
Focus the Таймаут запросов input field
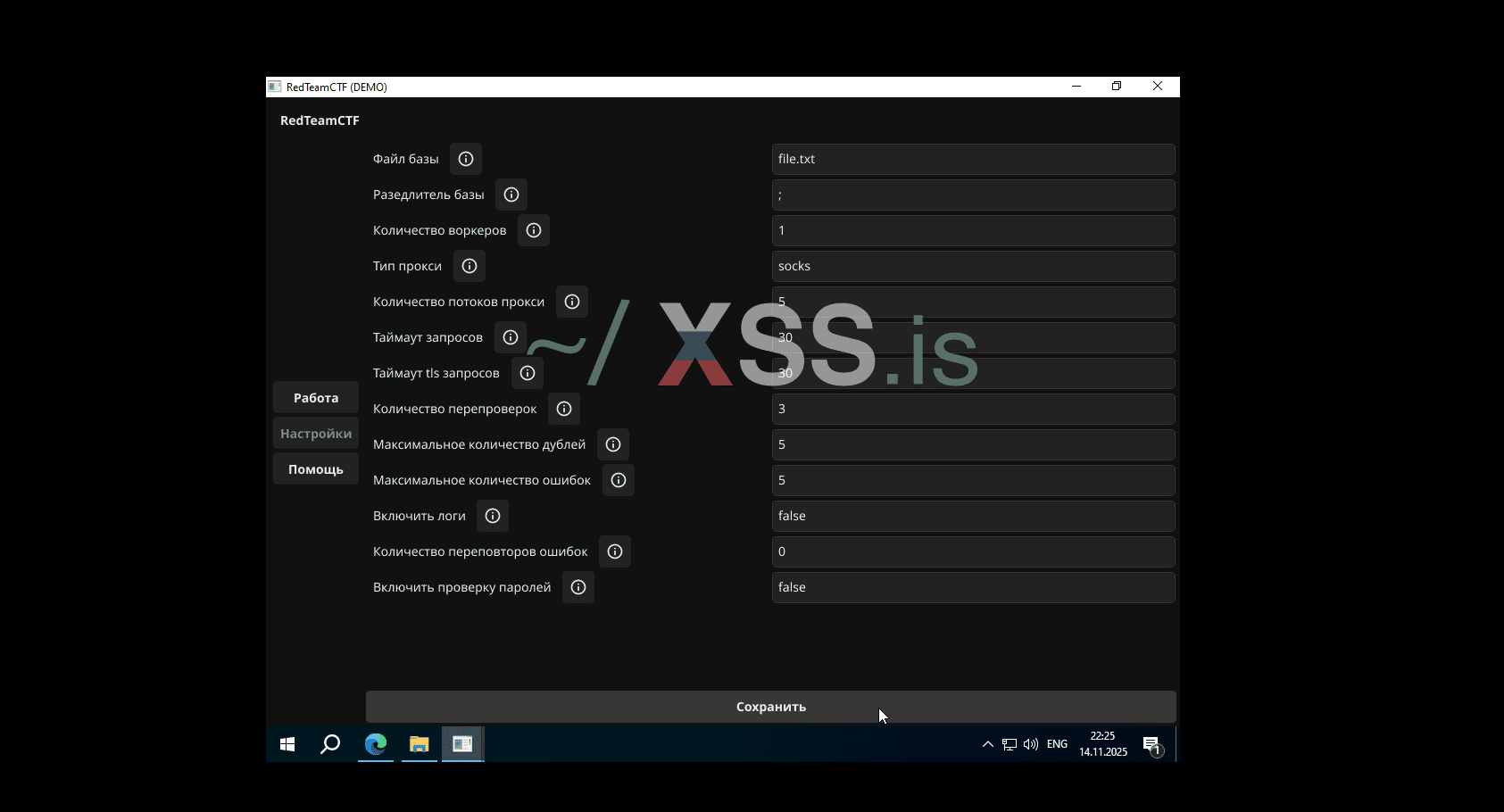click(973, 337)
